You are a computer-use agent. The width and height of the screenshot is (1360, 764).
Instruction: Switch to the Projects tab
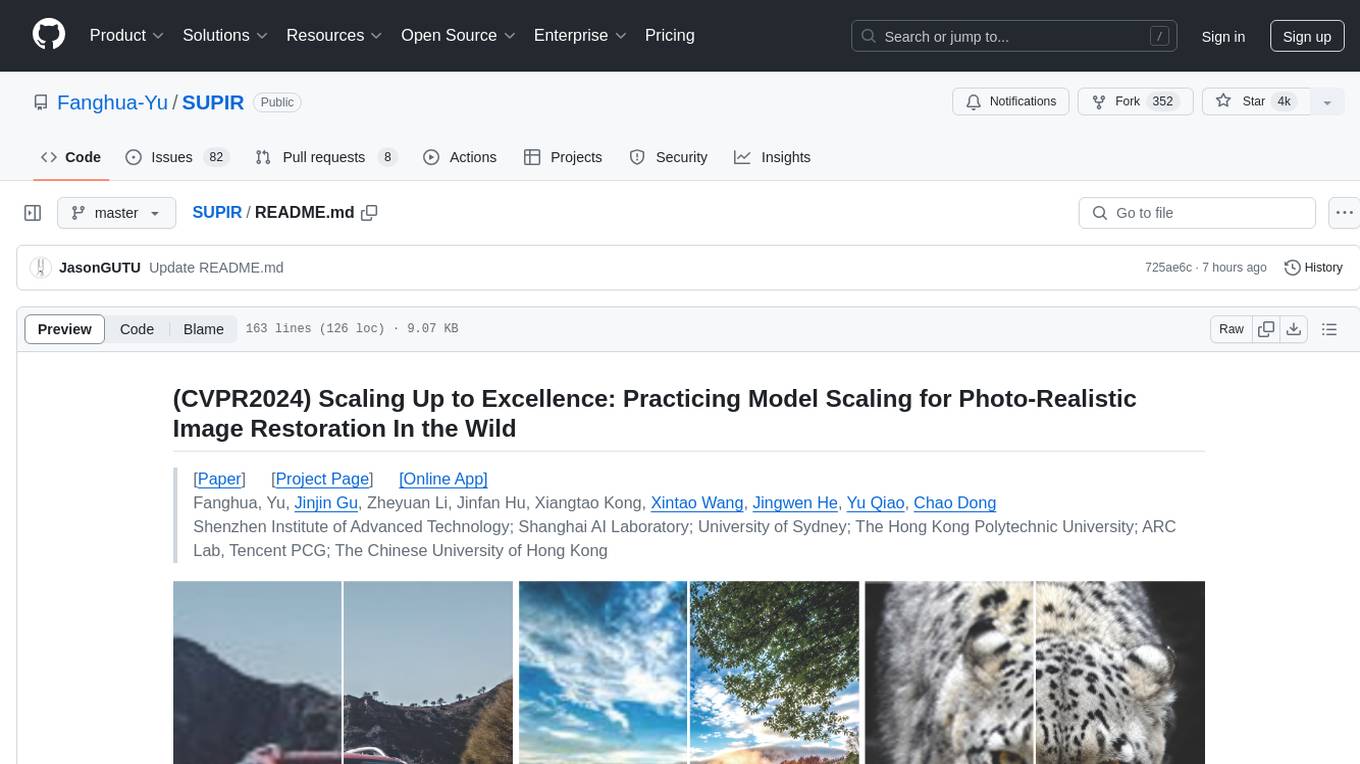pyautogui.click(x=563, y=157)
